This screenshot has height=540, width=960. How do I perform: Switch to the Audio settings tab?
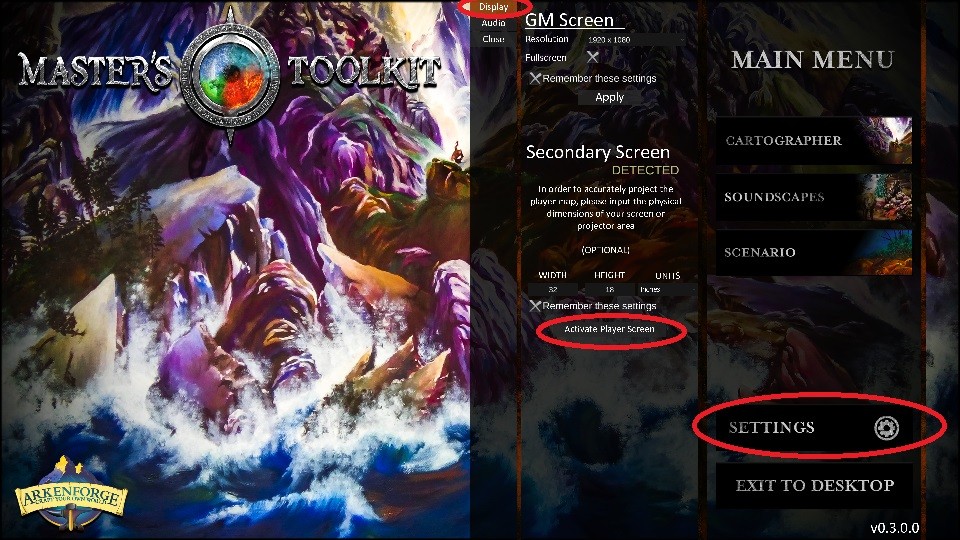(x=493, y=23)
